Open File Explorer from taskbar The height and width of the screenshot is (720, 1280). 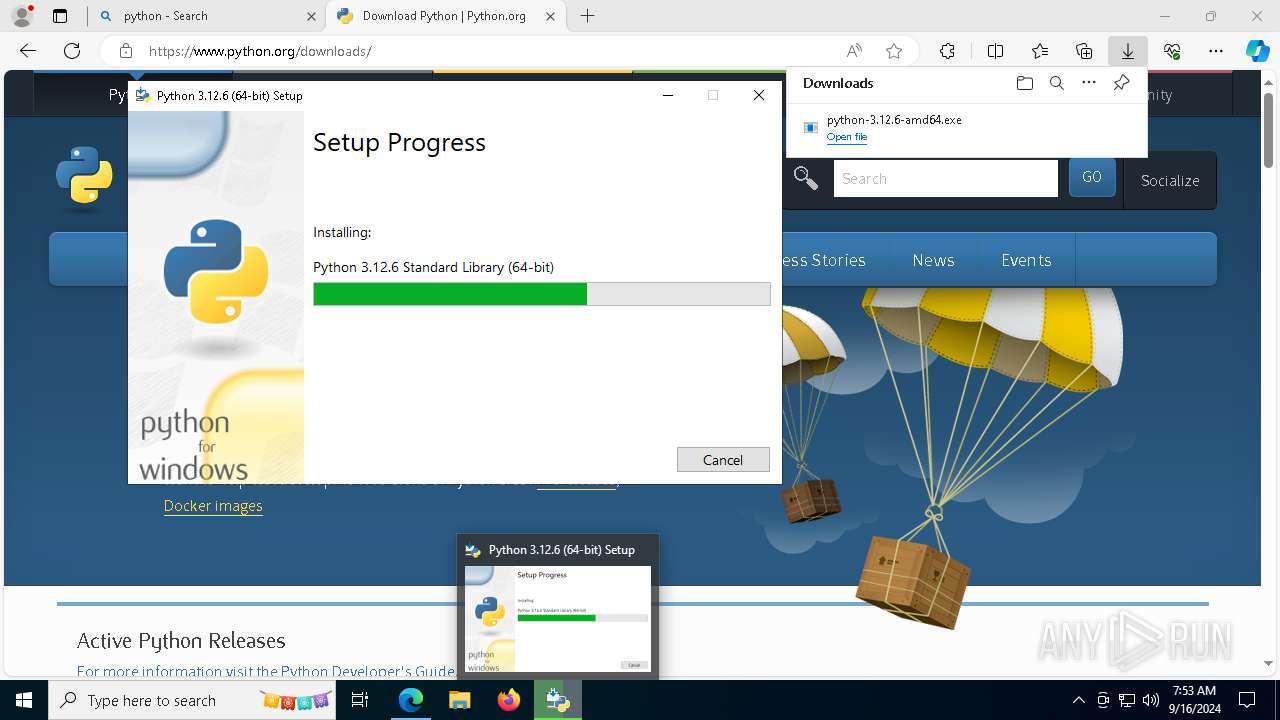(x=459, y=700)
